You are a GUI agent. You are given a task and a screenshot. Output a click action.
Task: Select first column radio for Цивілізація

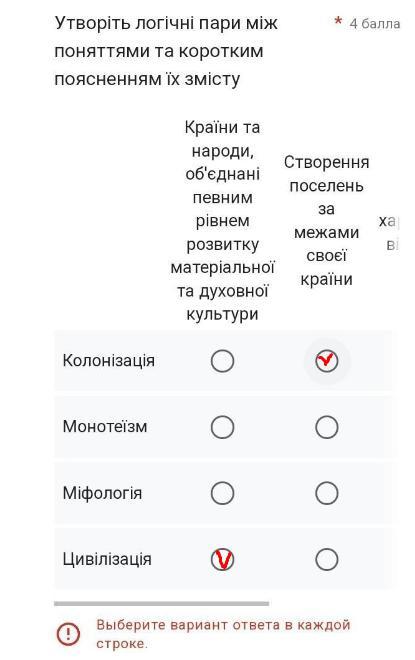pyautogui.click(x=222, y=559)
